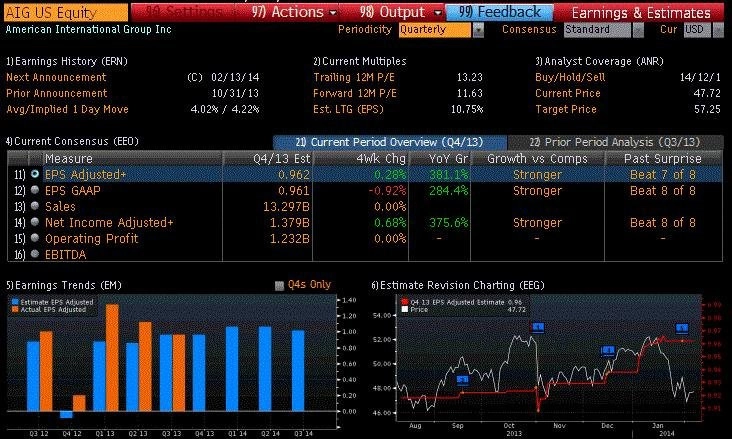Screen dimensions: 732x439
Task: Click the 381.1% YoY growth value
Action: tap(449, 175)
